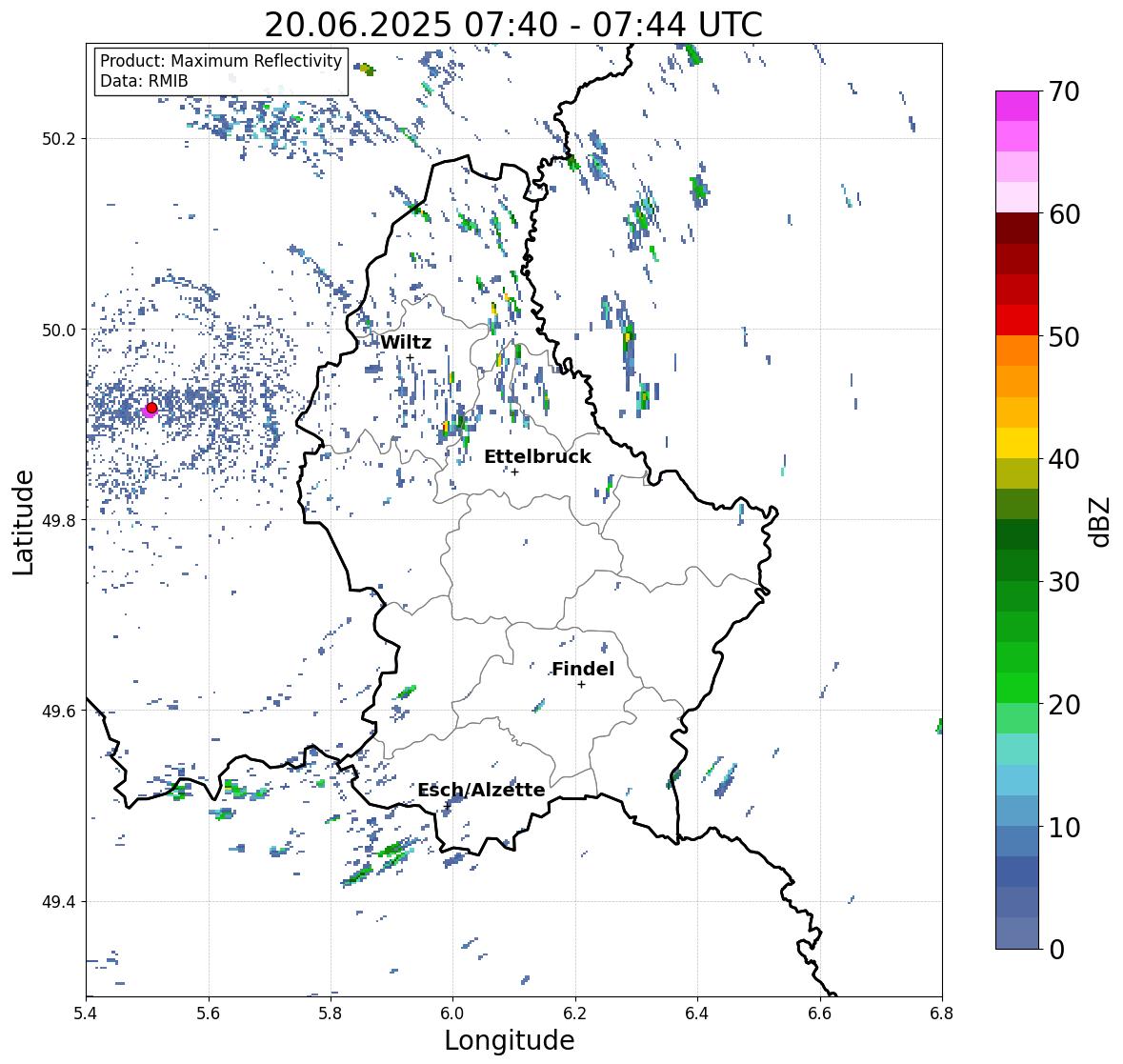This screenshot has width=1123, height=1064.
Task: Click the bright red colorbar segment above 50
Action: (1017, 320)
